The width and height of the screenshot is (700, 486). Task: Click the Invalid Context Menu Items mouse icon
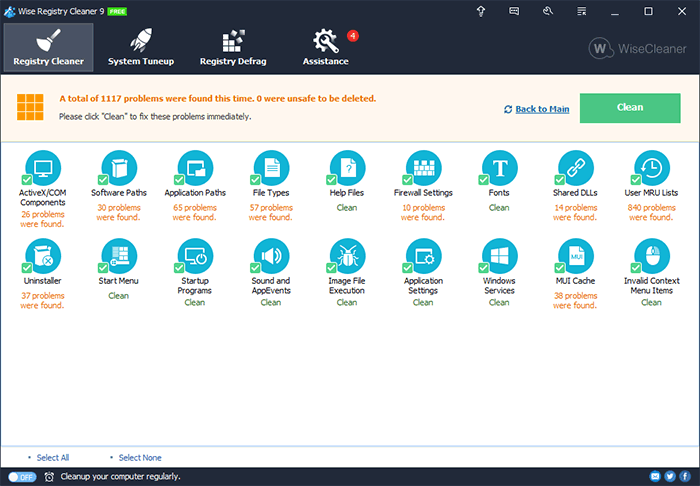pos(652,256)
